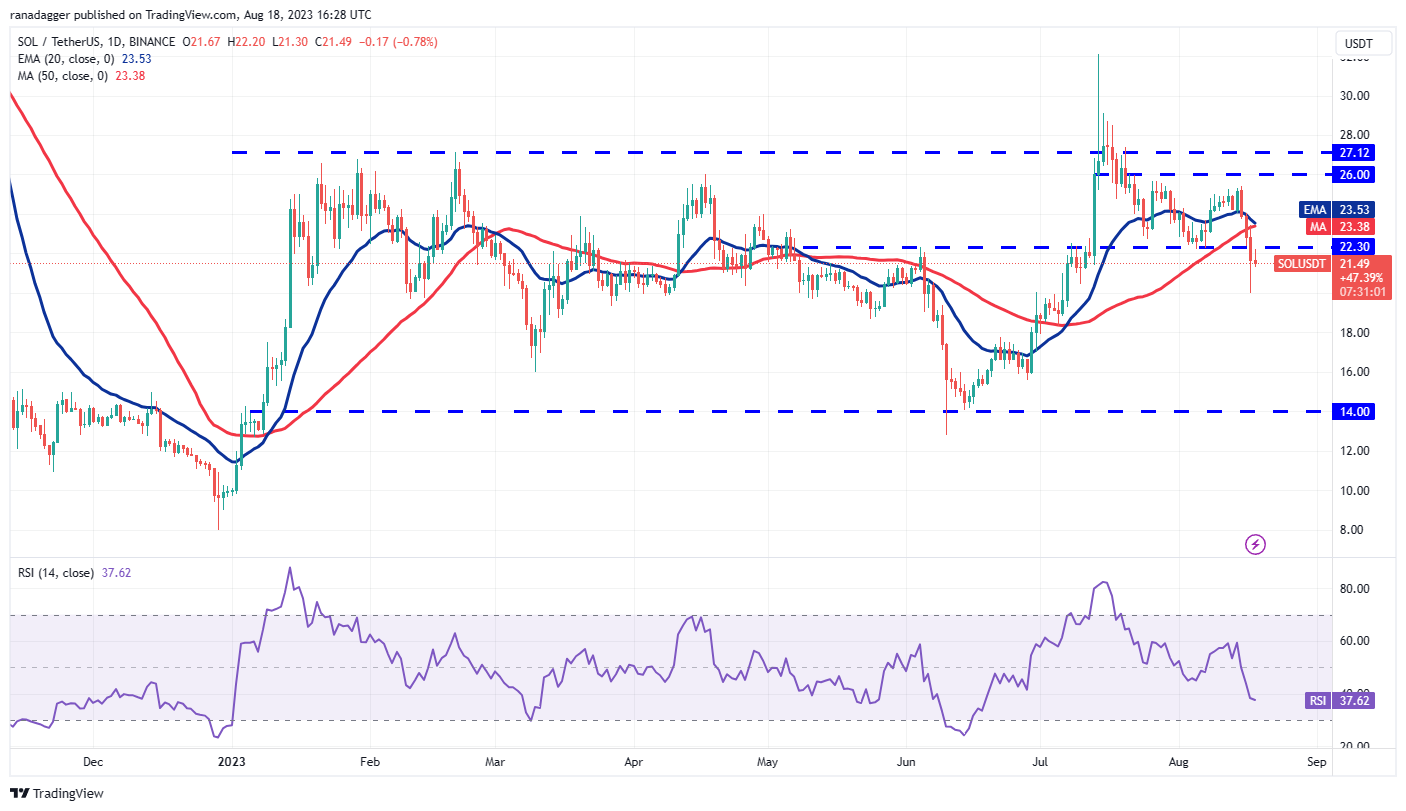This screenshot has width=1406, height=811.
Task: Select the 27.12 resistance level label
Action: click(1352, 153)
